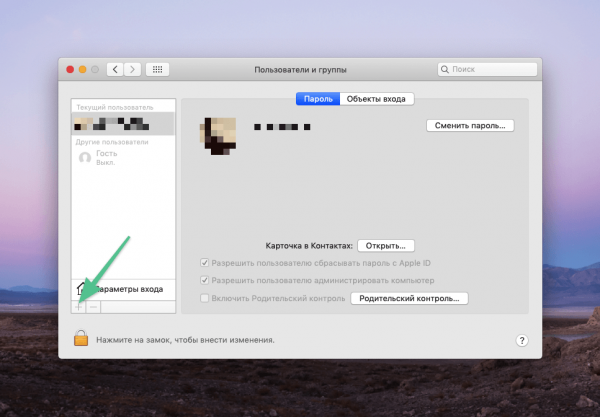Image resolution: width=600 pixels, height=417 pixels.
Task: Click the Пользователи и группы window title
Action: (300, 70)
